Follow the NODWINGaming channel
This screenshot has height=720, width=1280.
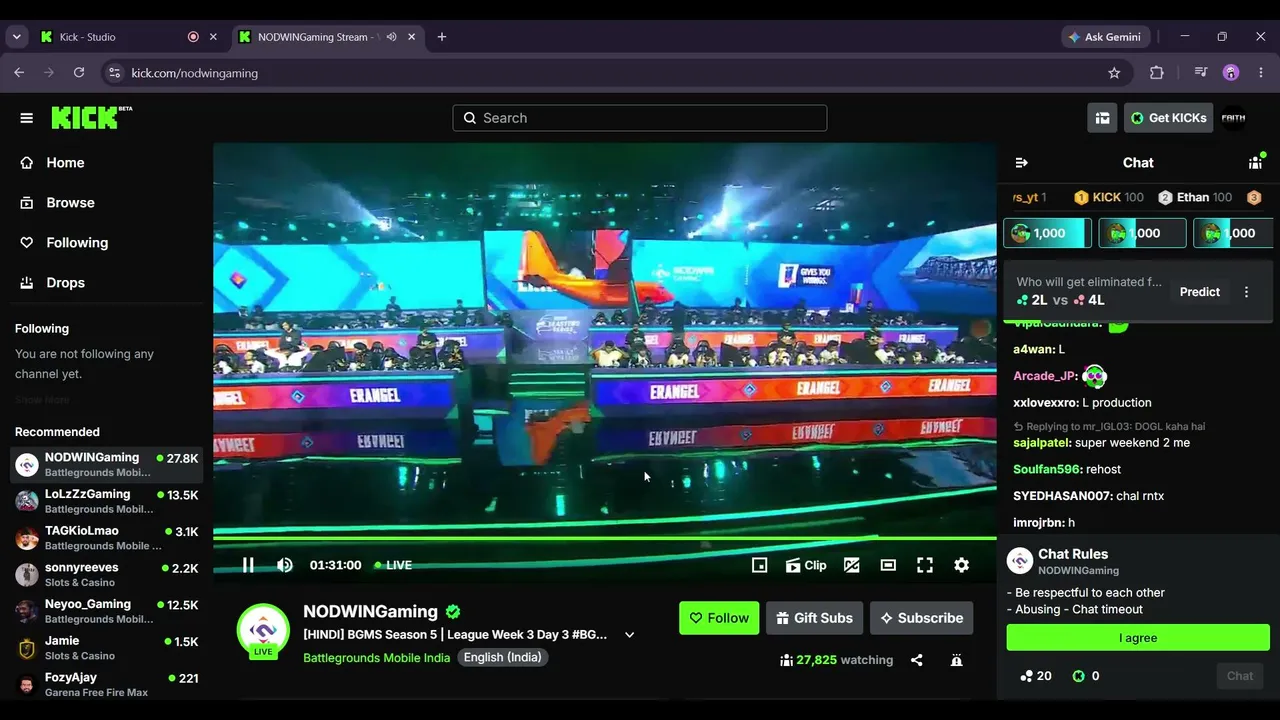[719, 618]
